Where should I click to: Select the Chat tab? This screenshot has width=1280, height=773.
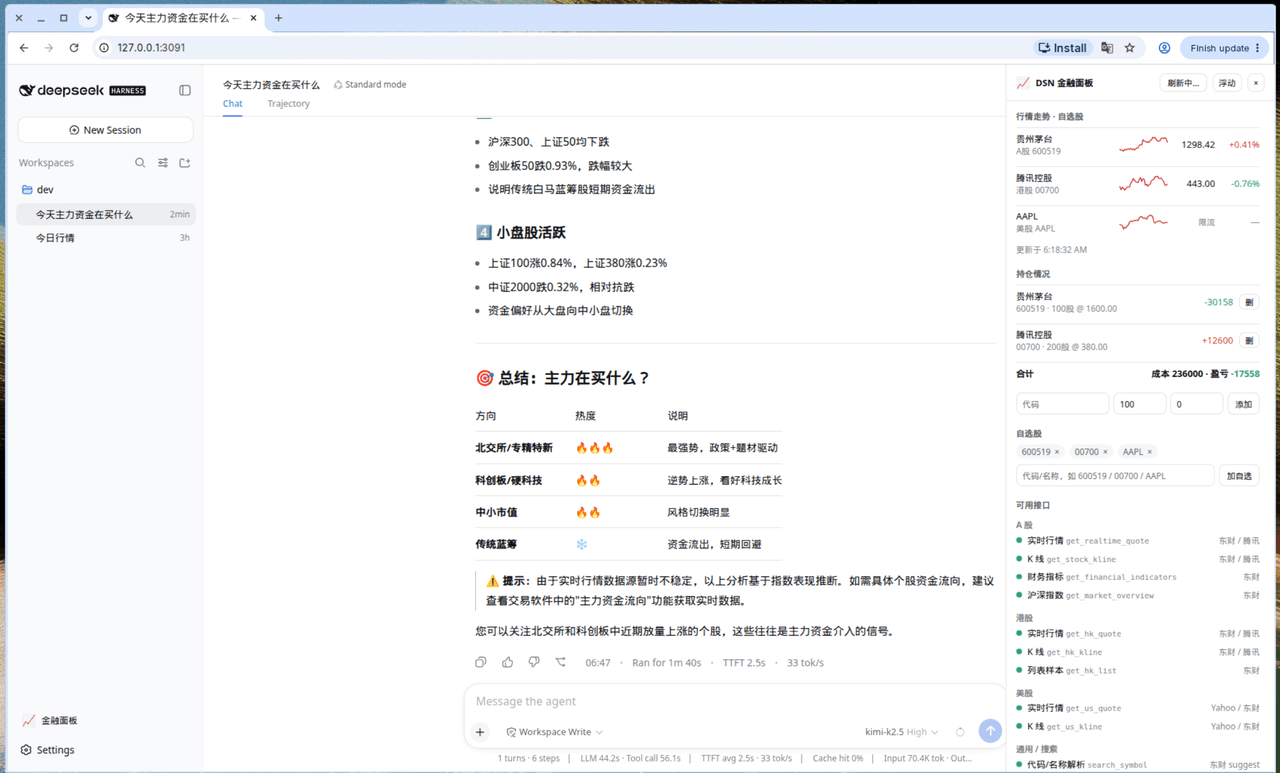tap(232, 104)
